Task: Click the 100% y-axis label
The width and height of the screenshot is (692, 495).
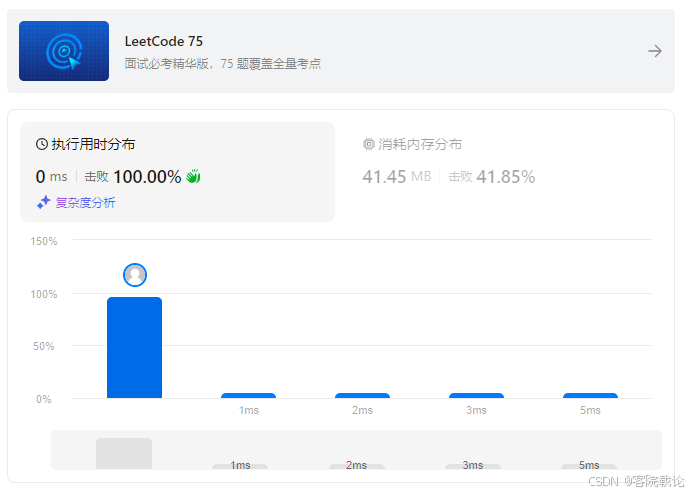Action: tap(44, 294)
